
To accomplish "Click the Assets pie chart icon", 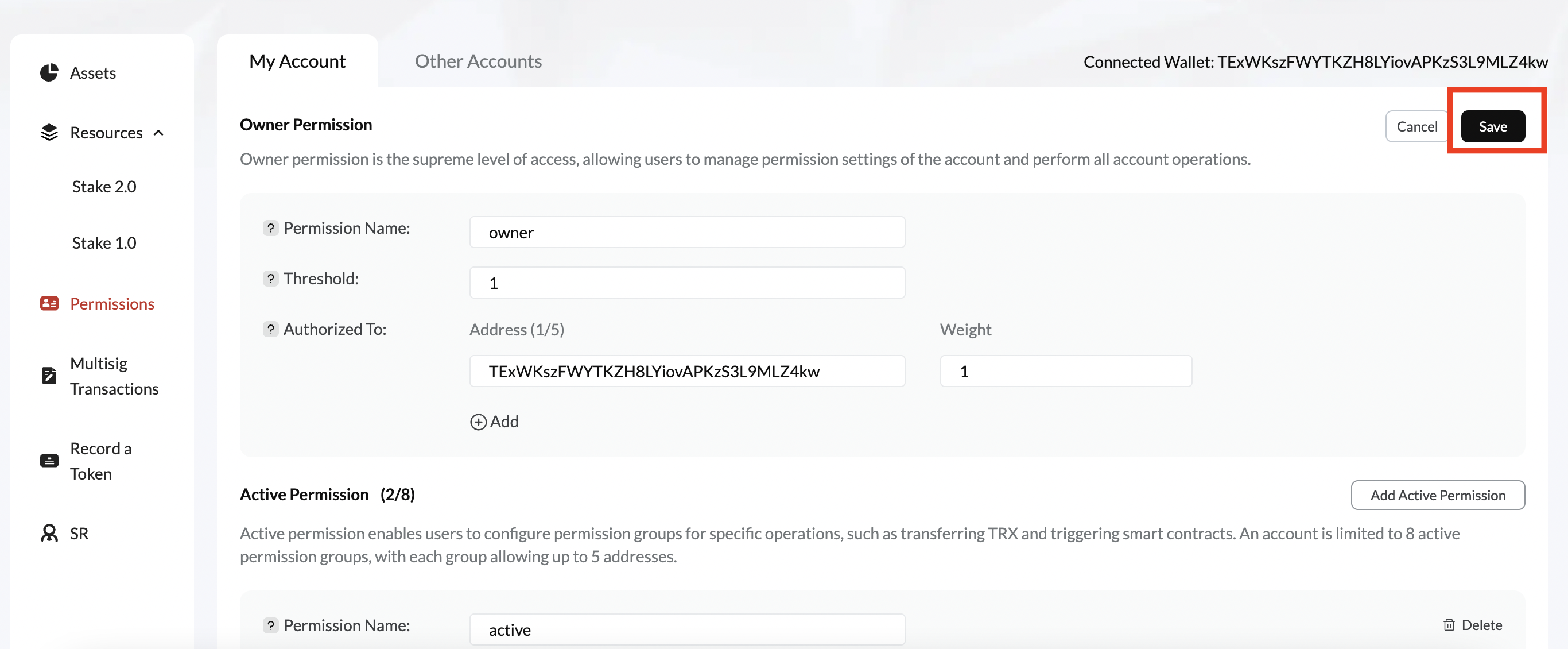I will 49,72.
